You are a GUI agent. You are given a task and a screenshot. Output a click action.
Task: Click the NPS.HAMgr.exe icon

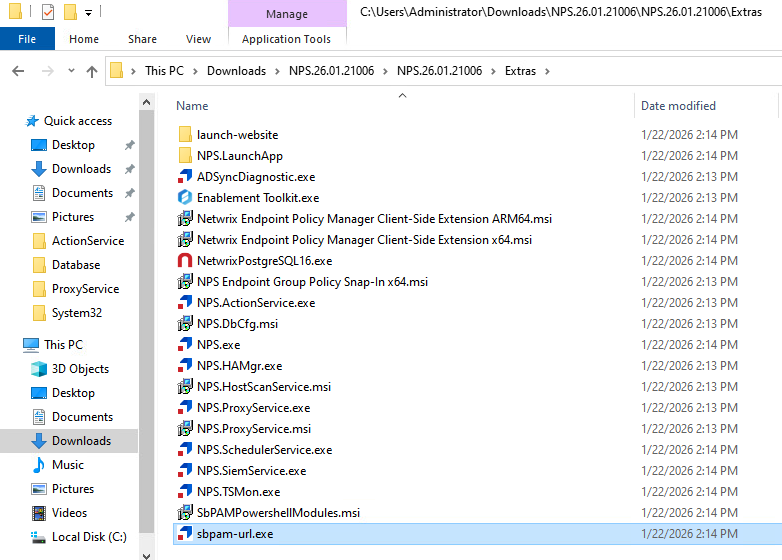coord(185,366)
